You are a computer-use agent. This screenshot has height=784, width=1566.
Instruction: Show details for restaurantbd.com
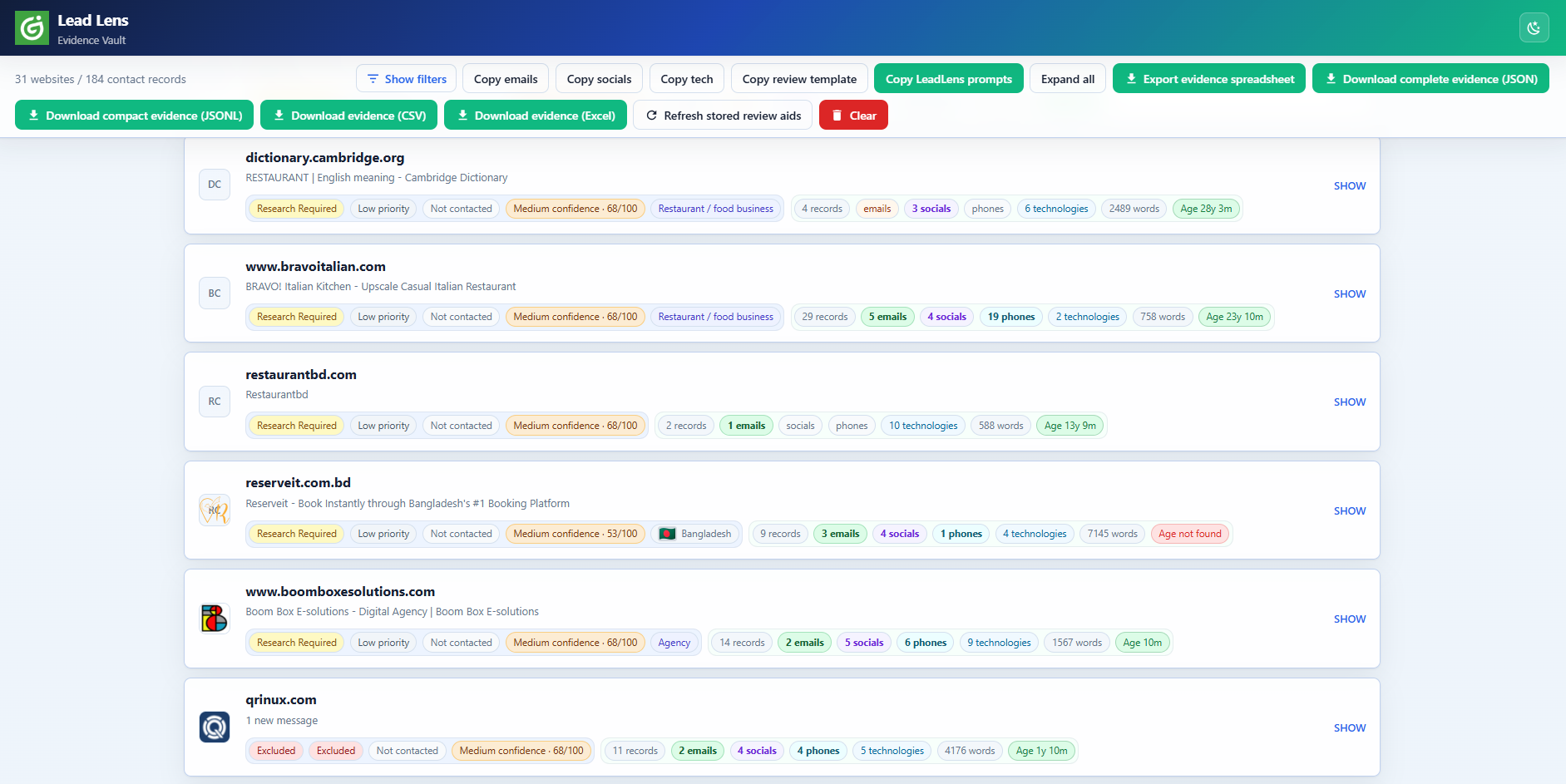pos(1349,402)
